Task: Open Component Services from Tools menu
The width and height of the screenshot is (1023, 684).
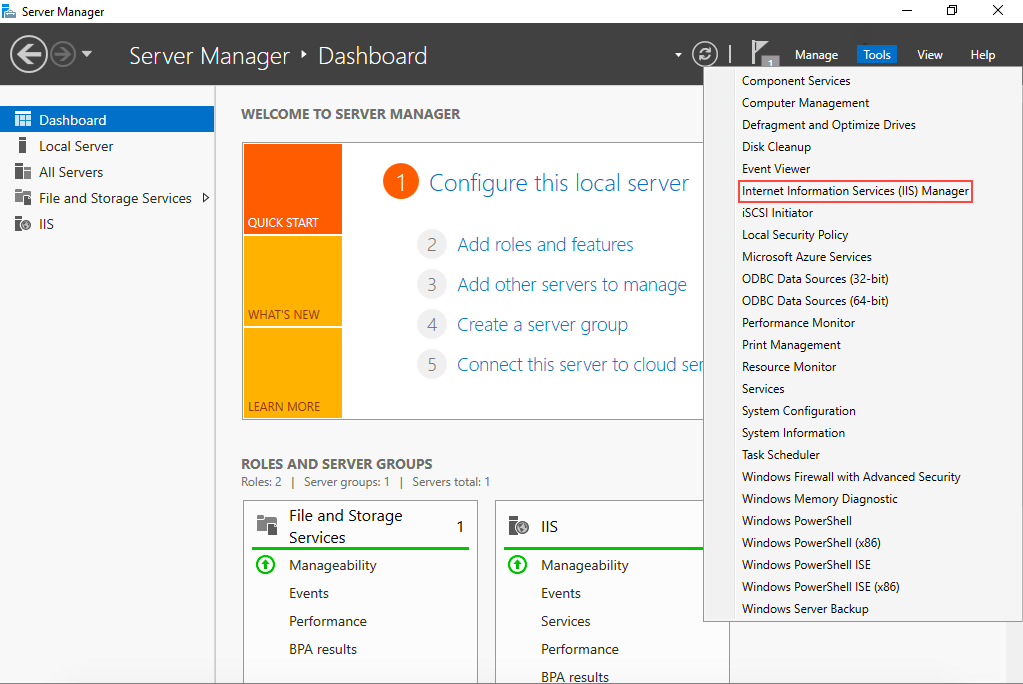Action: [796, 81]
